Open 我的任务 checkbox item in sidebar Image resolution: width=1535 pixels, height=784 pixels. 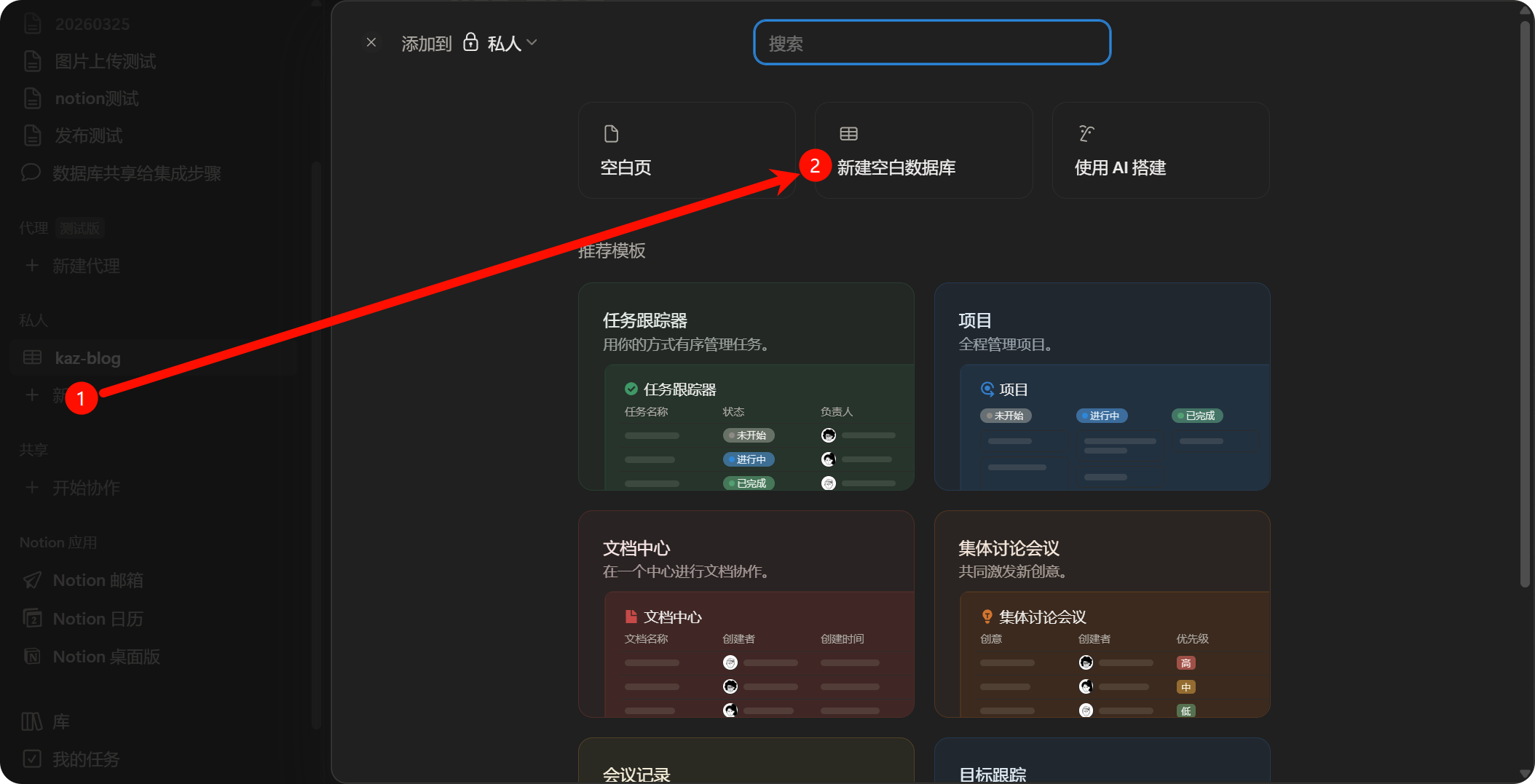(x=85, y=759)
